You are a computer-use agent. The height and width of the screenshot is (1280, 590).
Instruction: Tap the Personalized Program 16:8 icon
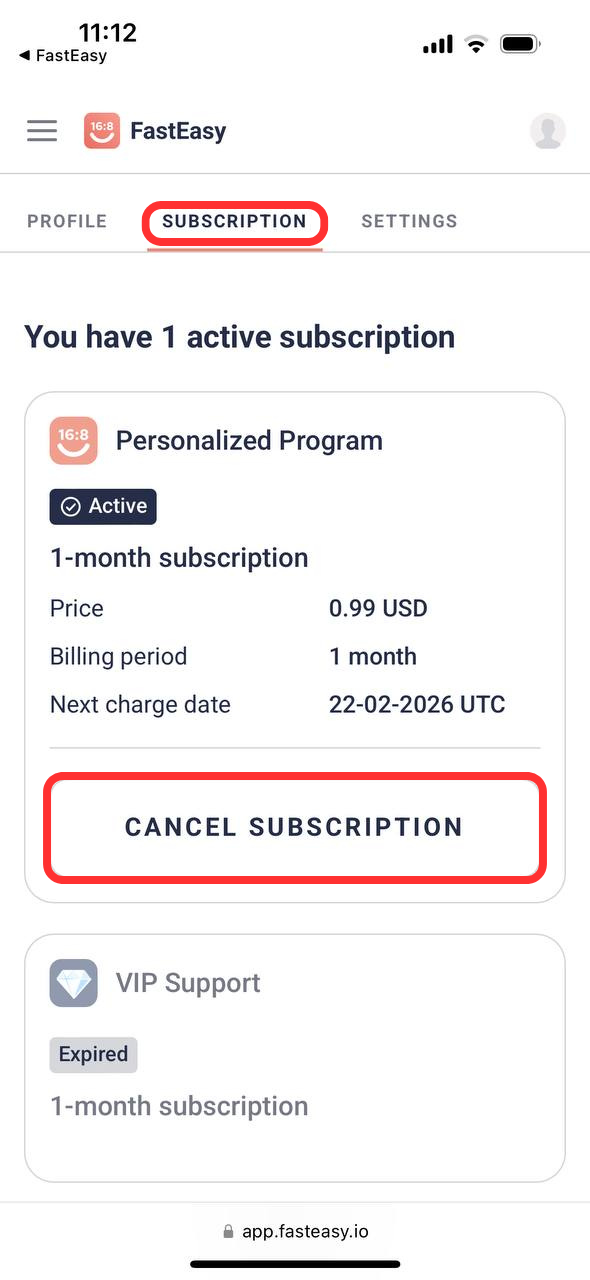tap(74, 441)
